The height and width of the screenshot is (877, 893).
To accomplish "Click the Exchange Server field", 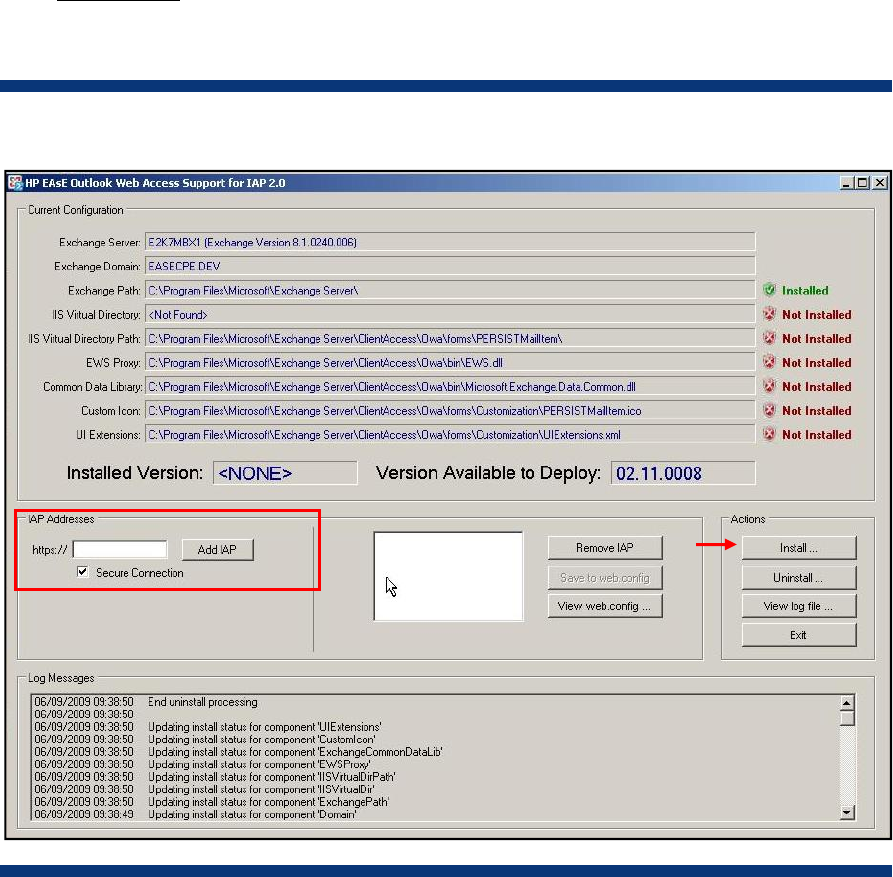I will (450, 242).
